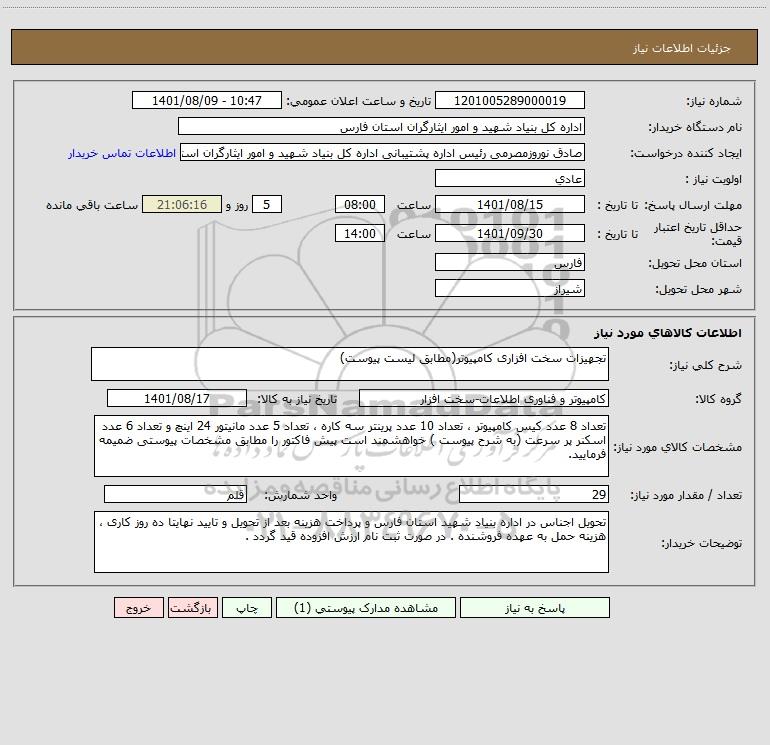Click the شماره نیاز label
The image size is (770, 745).
coord(714,102)
